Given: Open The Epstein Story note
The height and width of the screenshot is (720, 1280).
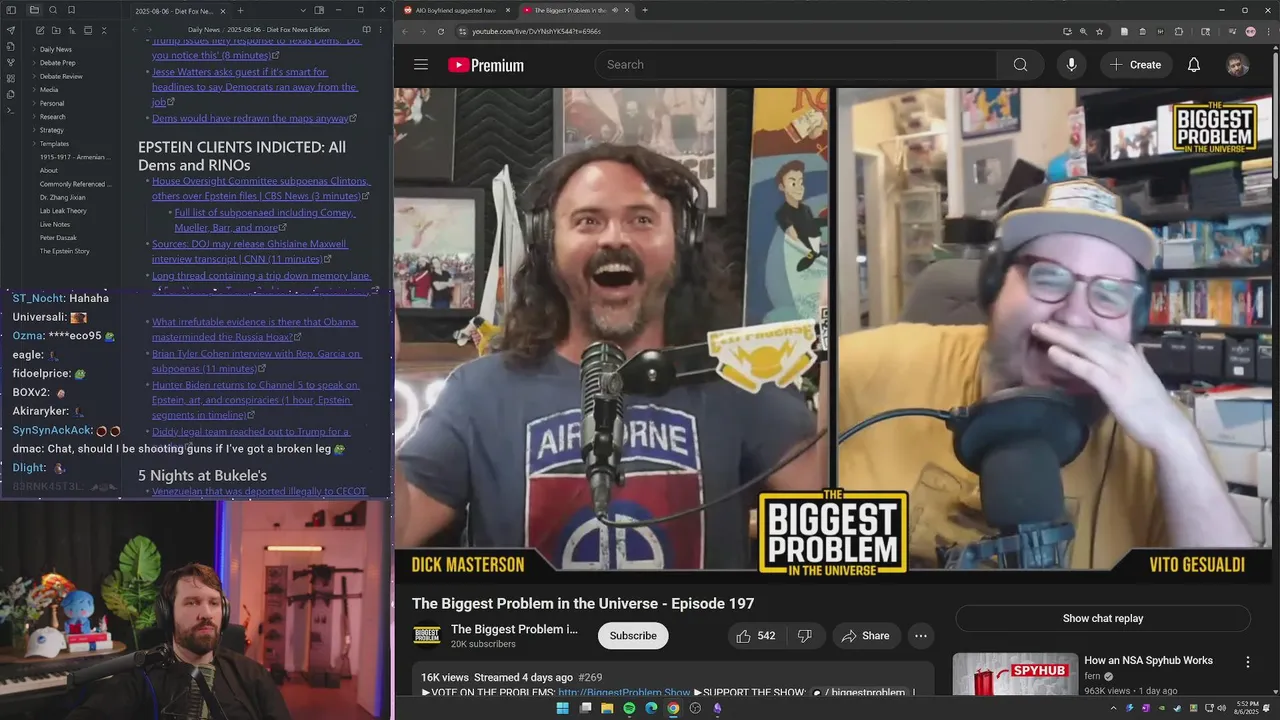Looking at the screenshot, I should click(x=64, y=252).
